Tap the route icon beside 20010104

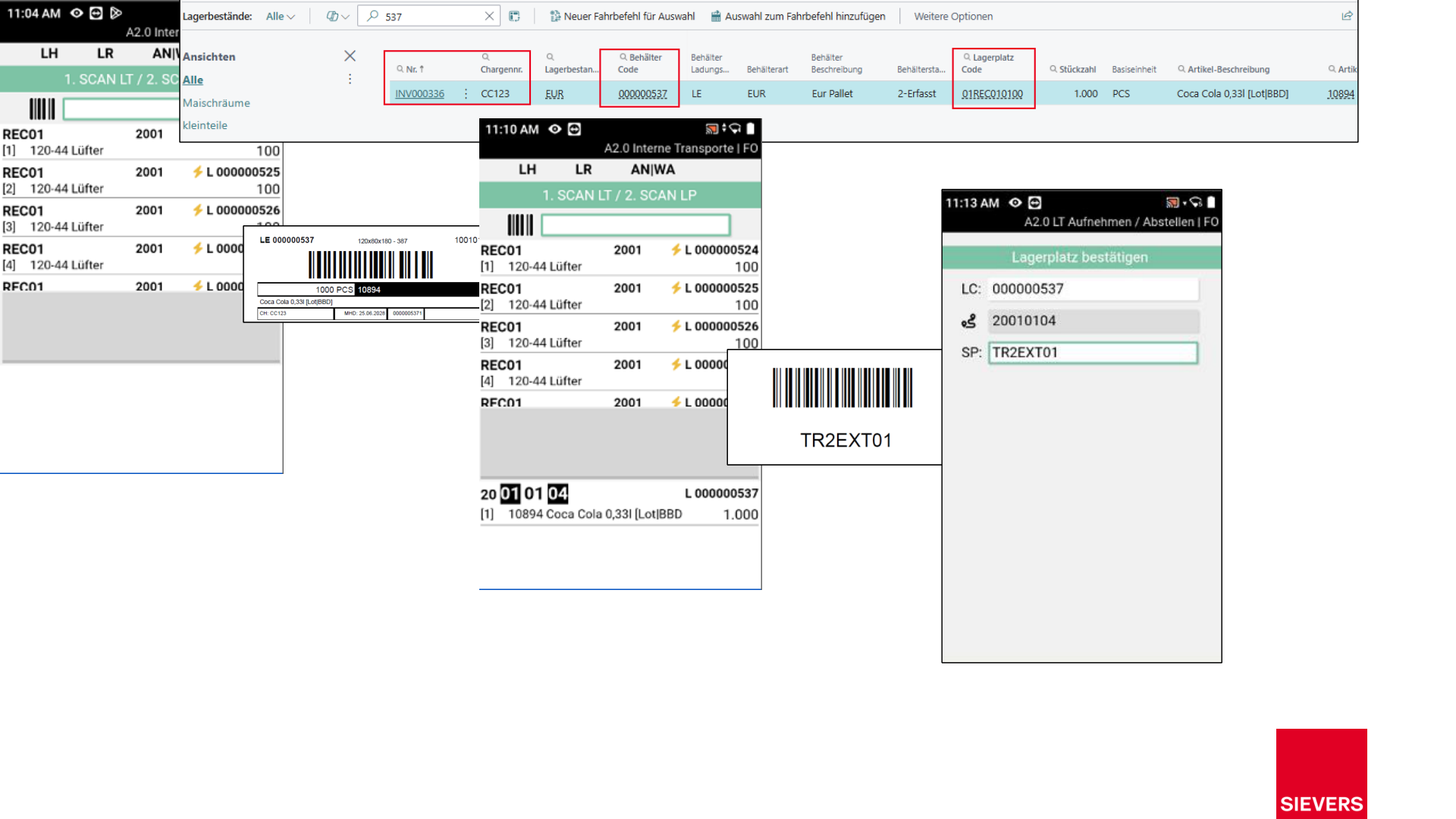[968, 321]
